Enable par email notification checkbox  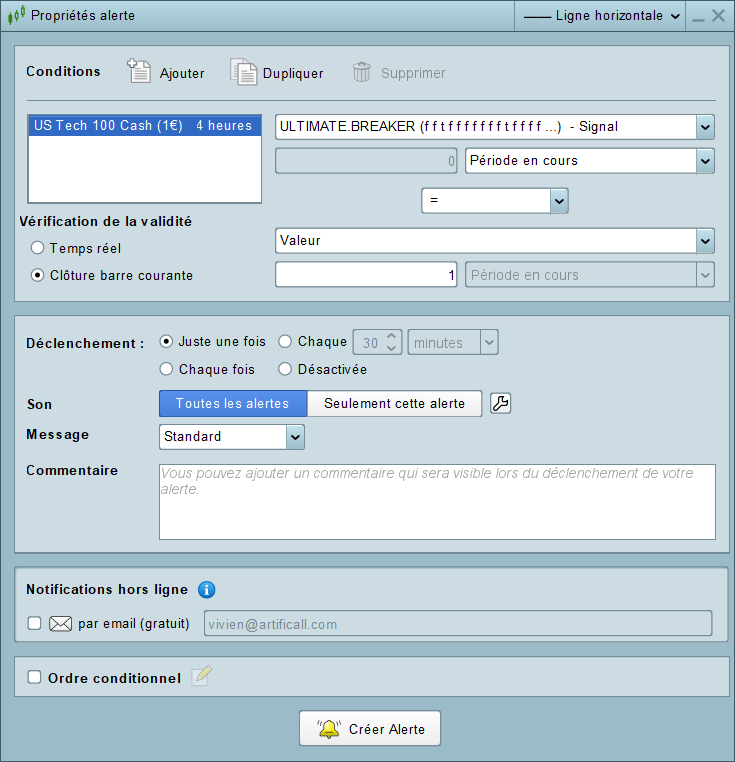click(35, 623)
